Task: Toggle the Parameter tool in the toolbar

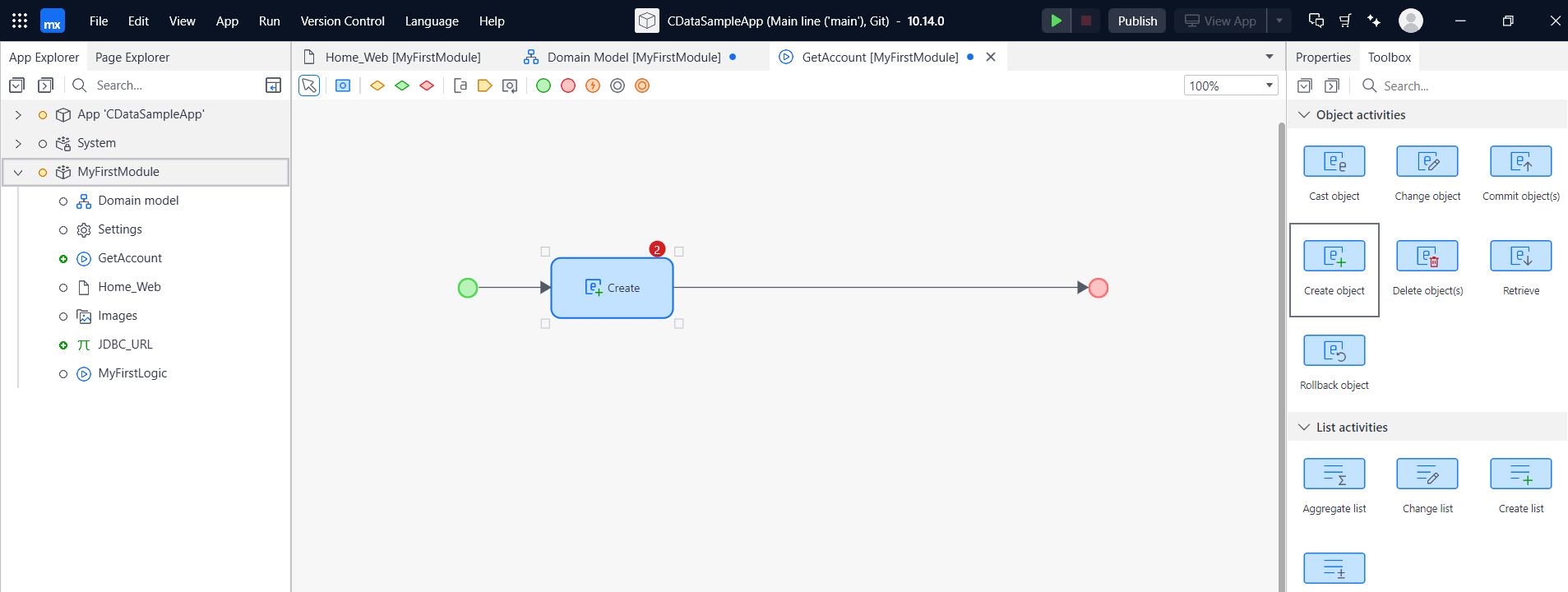Action: pos(485,86)
